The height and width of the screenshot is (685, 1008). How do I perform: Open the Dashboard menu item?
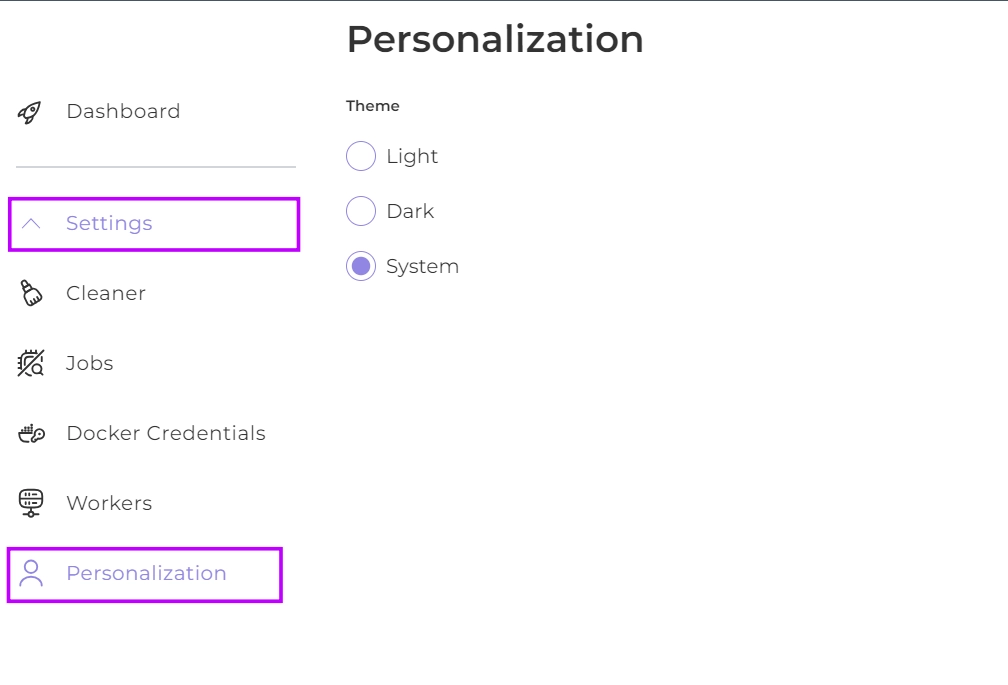(123, 111)
